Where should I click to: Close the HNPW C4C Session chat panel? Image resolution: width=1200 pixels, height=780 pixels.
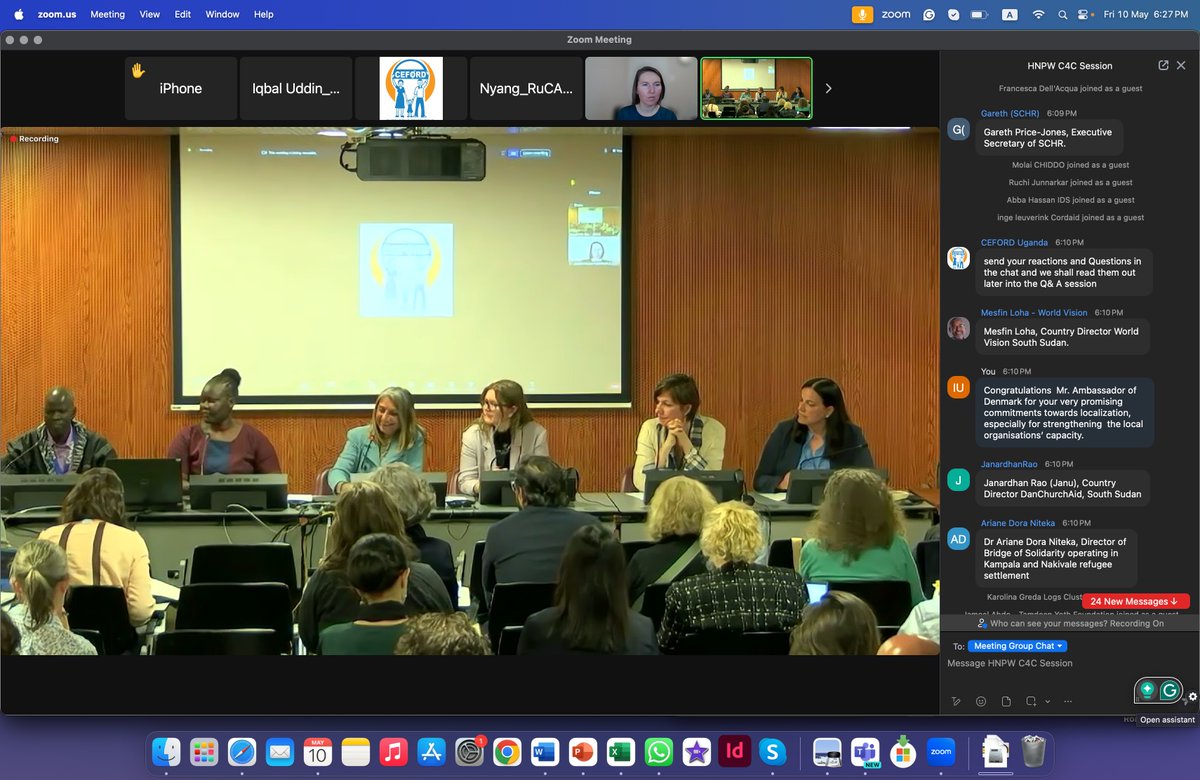pos(1181,65)
